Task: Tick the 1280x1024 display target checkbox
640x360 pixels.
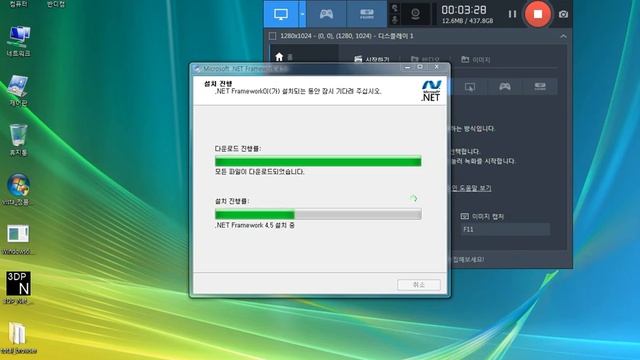Action: point(272,36)
